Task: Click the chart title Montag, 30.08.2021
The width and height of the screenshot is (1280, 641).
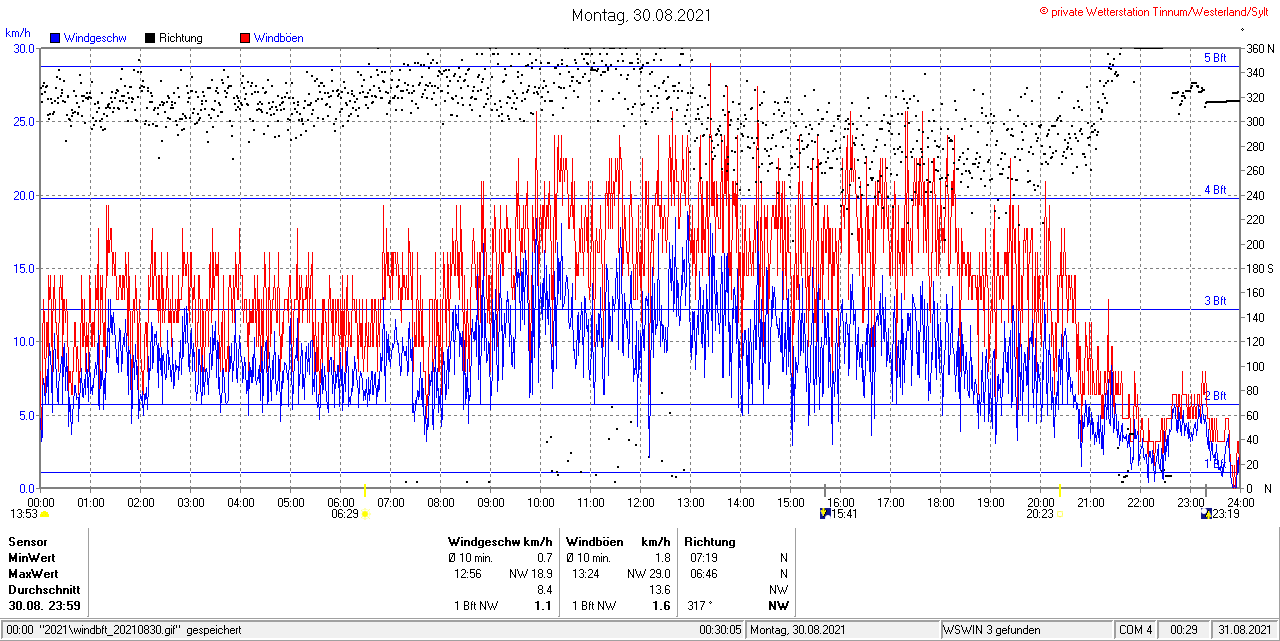Action: (640, 15)
